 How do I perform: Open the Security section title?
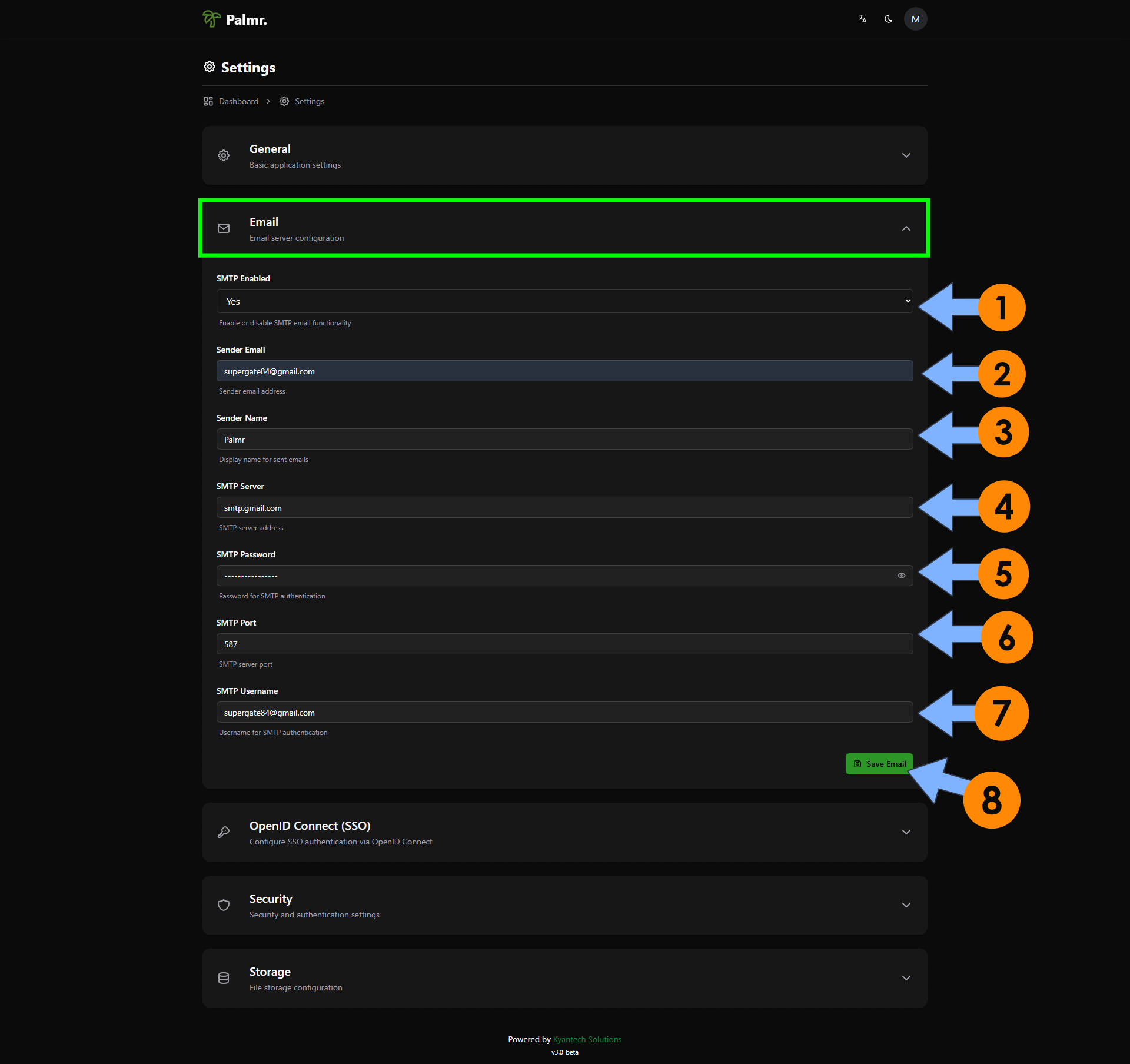pyautogui.click(x=271, y=899)
